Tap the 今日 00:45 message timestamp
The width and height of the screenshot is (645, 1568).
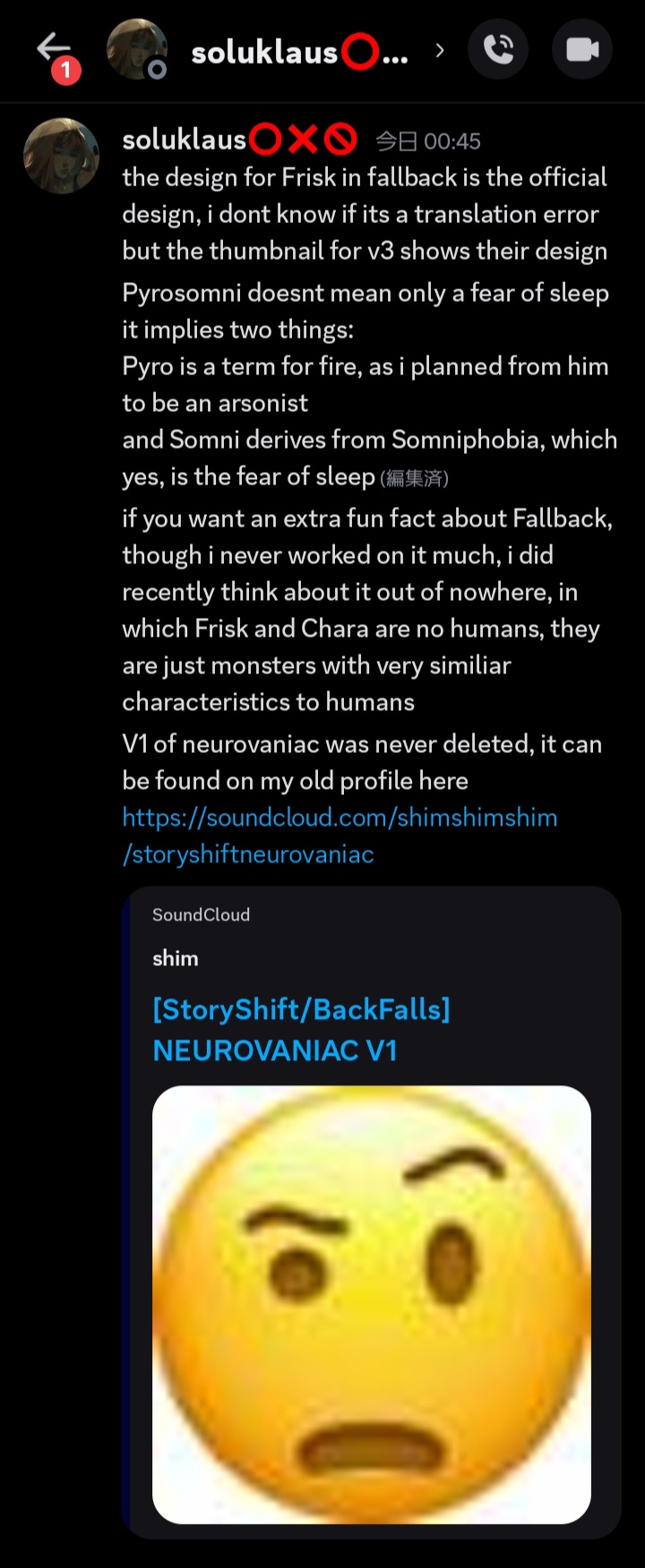click(427, 141)
